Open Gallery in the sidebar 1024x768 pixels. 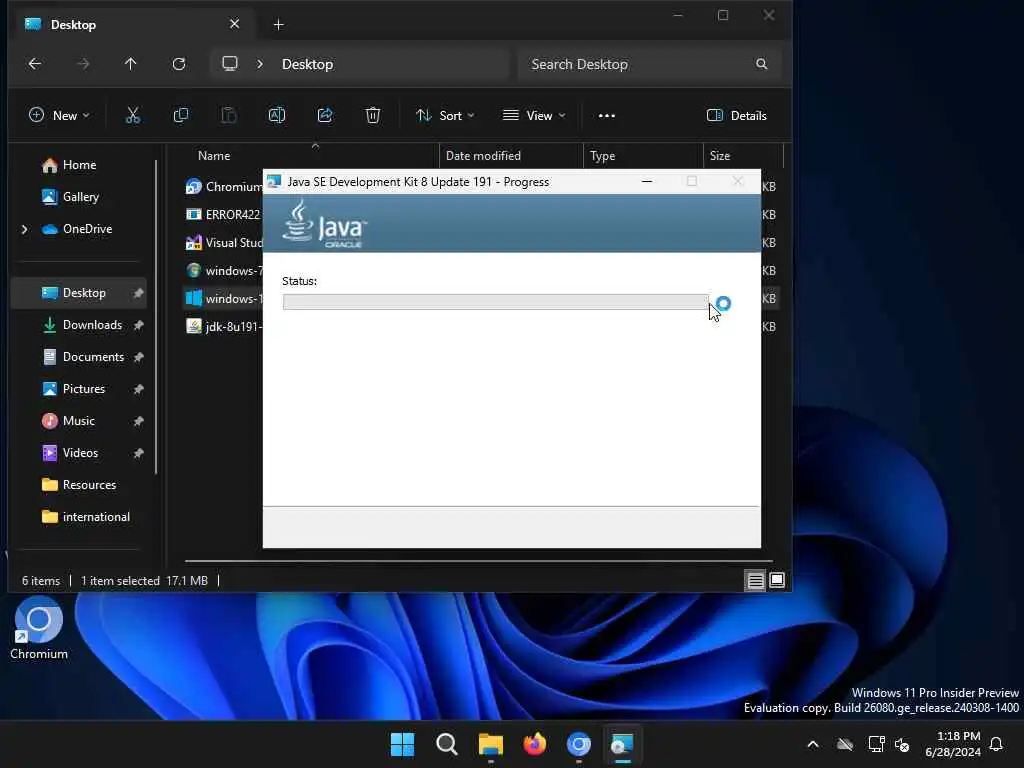click(79, 197)
